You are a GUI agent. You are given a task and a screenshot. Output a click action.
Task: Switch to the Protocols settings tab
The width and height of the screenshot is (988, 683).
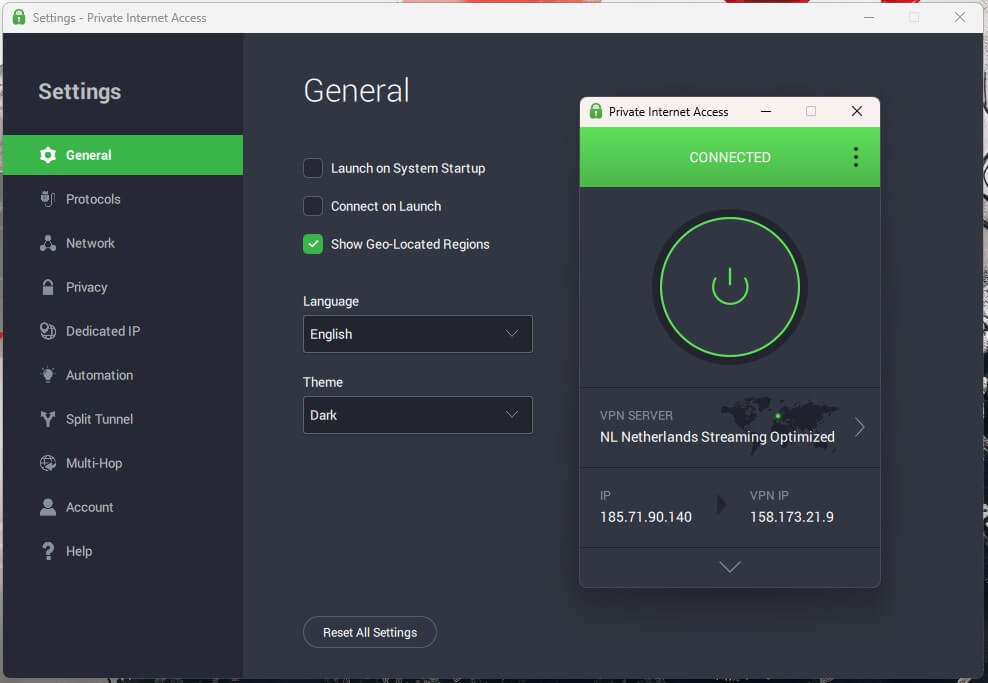[123, 199]
